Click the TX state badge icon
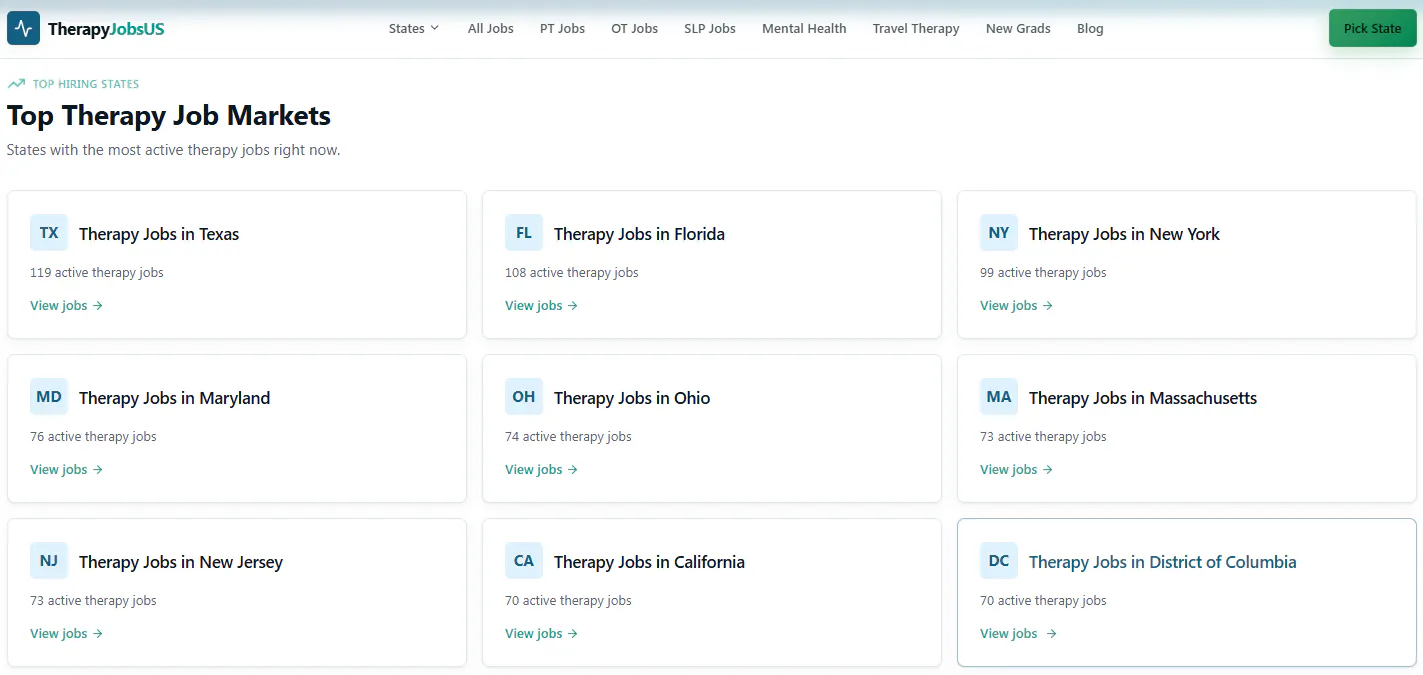This screenshot has height=675, width=1423. pos(49,233)
